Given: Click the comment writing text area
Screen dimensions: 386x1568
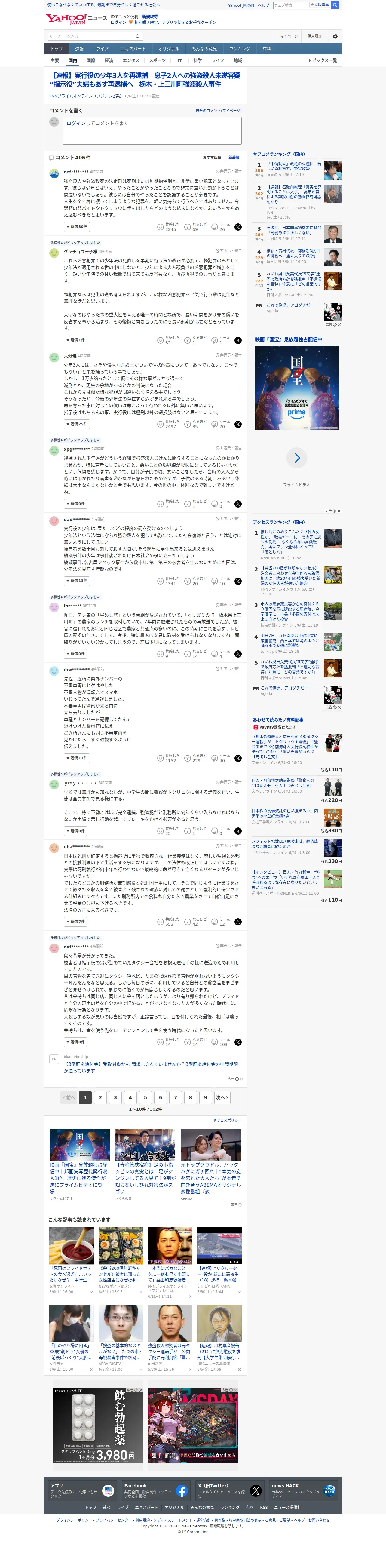Looking at the screenshot, I should (x=152, y=130).
